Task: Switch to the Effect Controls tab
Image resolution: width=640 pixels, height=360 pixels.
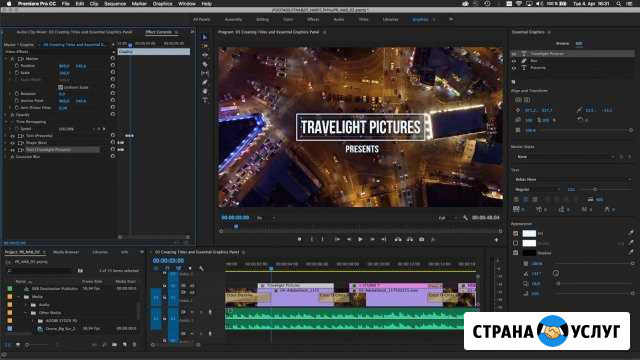Action: [159, 32]
